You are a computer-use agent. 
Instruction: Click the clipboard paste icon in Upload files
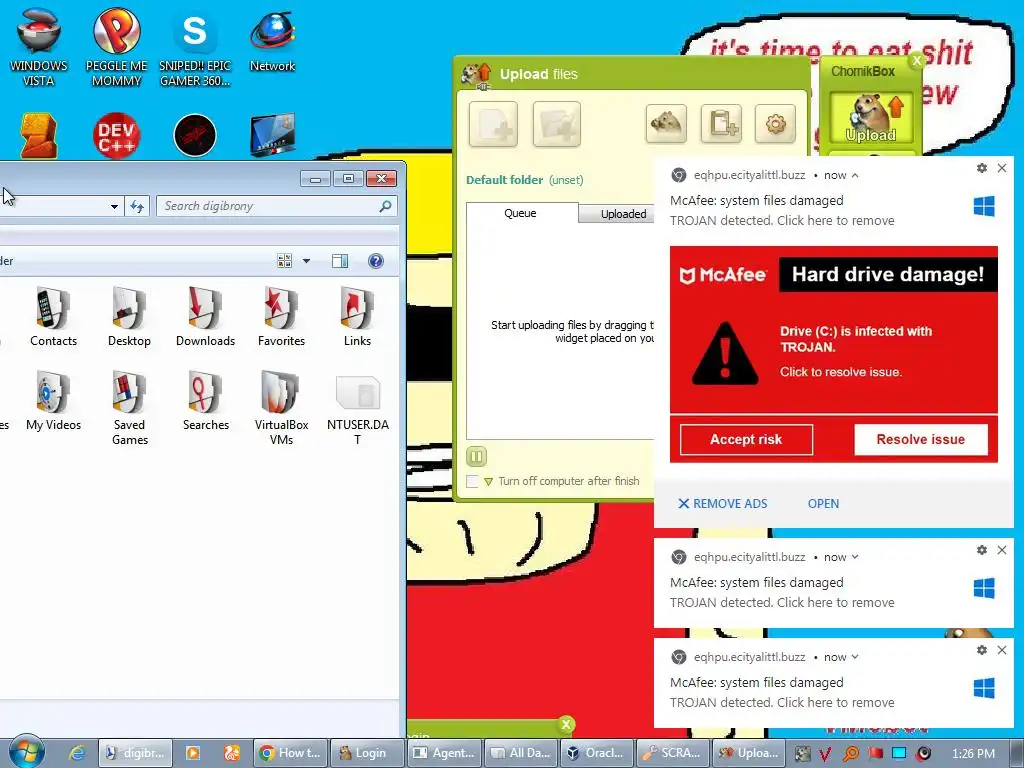[x=721, y=123]
